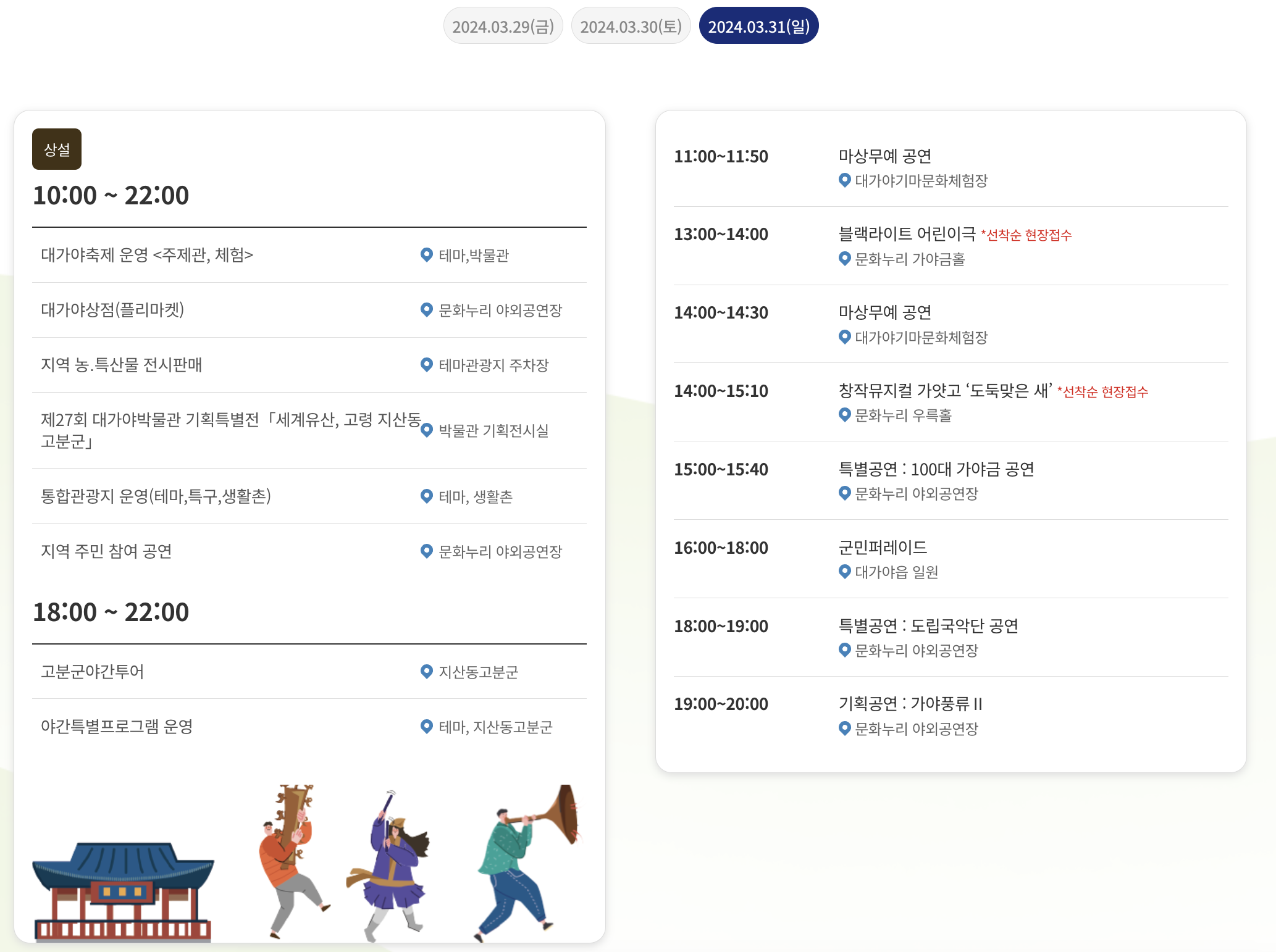
Task: Click location pin beside 테마,박물관
Action: [x=426, y=255]
